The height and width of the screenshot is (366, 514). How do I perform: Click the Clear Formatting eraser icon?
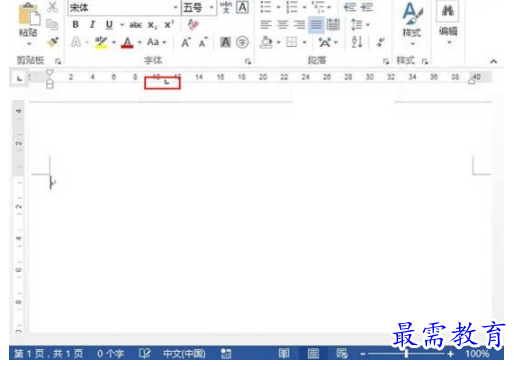tap(193, 24)
